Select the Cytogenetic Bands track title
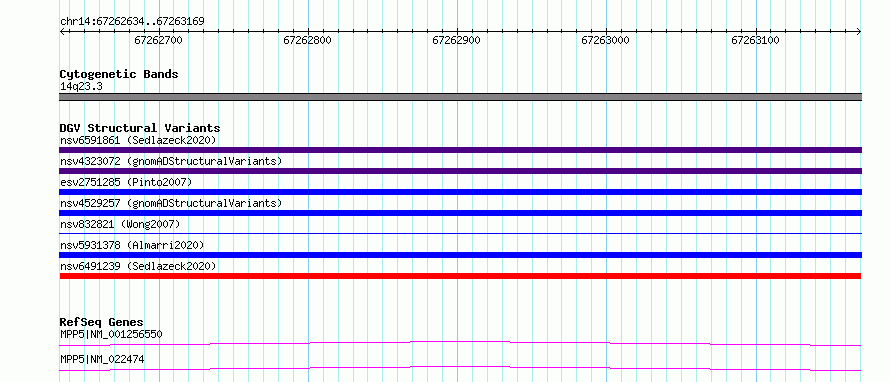Screen dimensions: 890x382 click(119, 74)
